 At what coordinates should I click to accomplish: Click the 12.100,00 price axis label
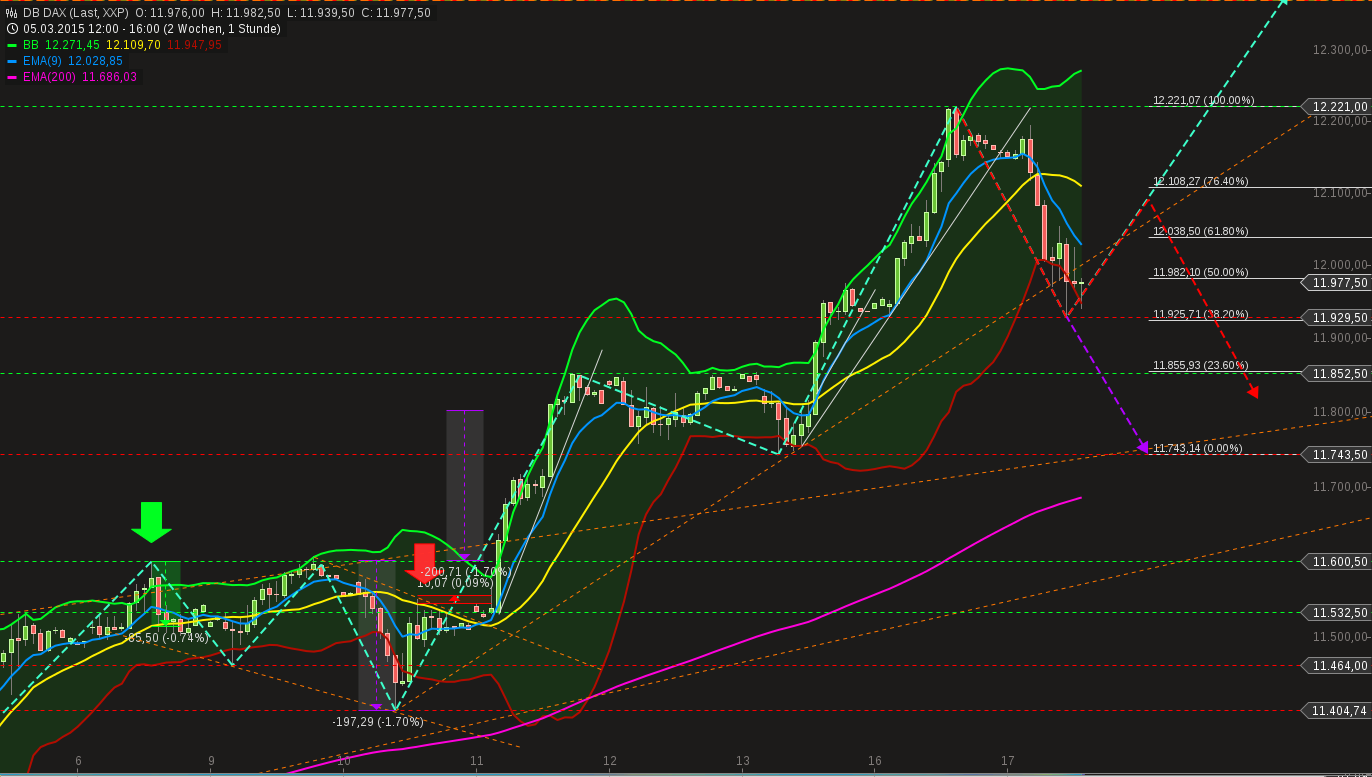coord(1339,192)
